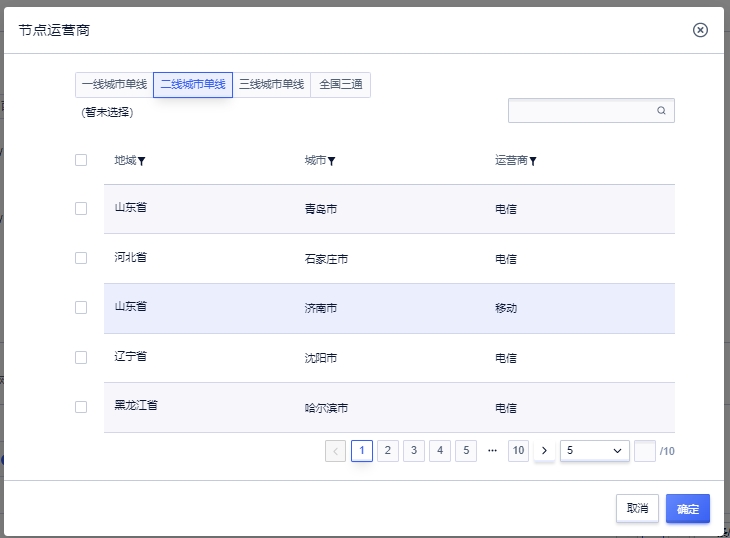The width and height of the screenshot is (730, 538).
Task: Go to next page with right arrow
Action: point(544,451)
